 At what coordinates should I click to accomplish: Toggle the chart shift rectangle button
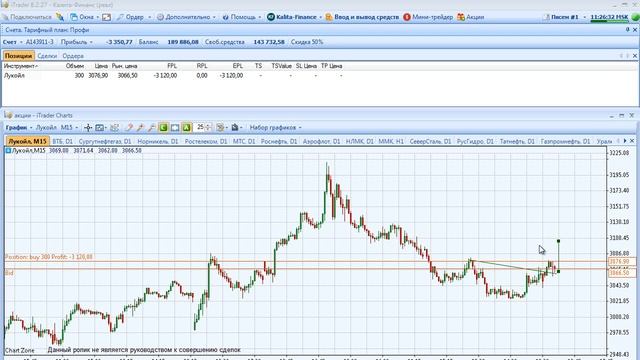[175, 128]
